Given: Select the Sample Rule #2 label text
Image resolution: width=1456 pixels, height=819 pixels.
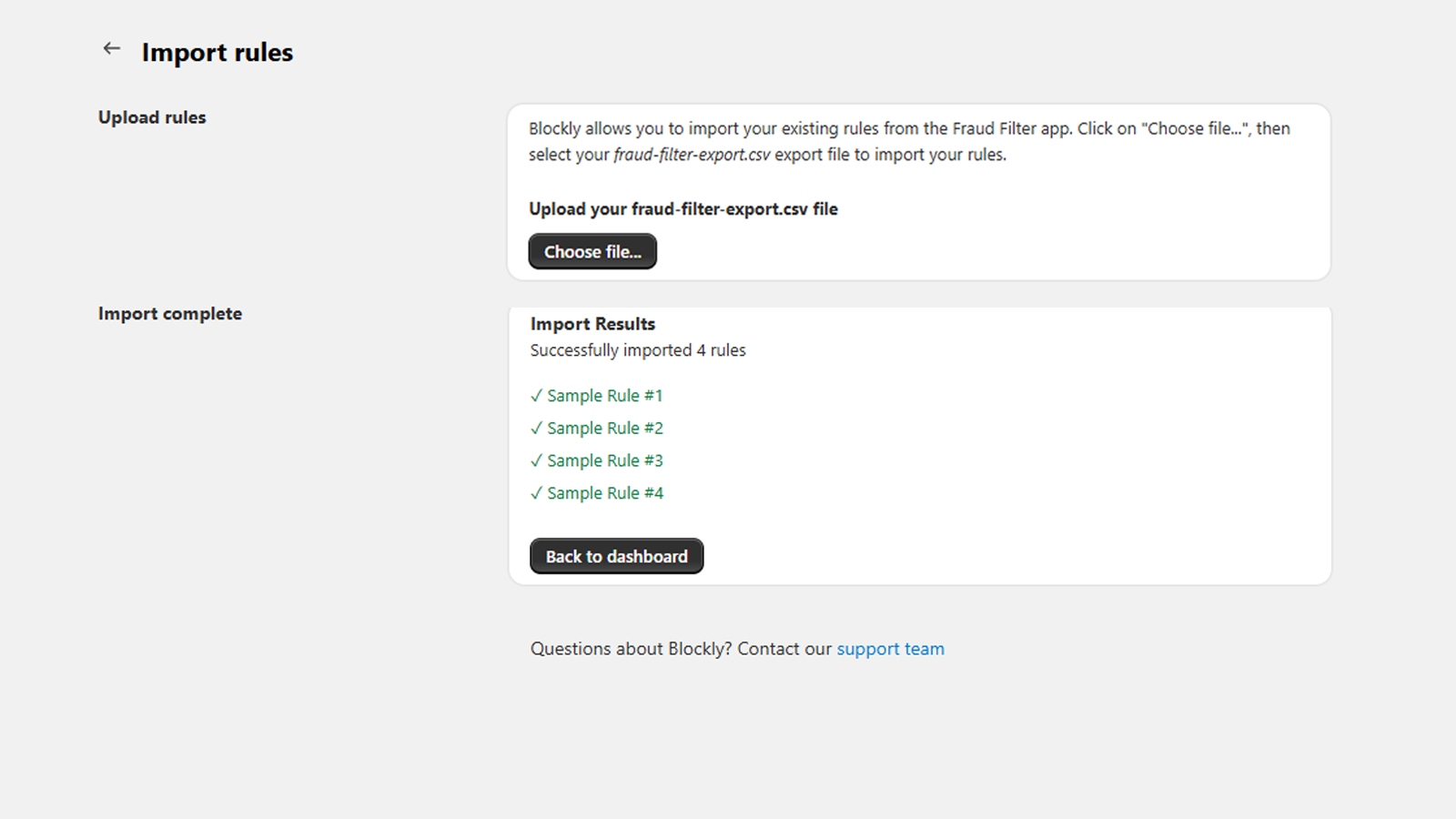Looking at the screenshot, I should click(x=605, y=428).
